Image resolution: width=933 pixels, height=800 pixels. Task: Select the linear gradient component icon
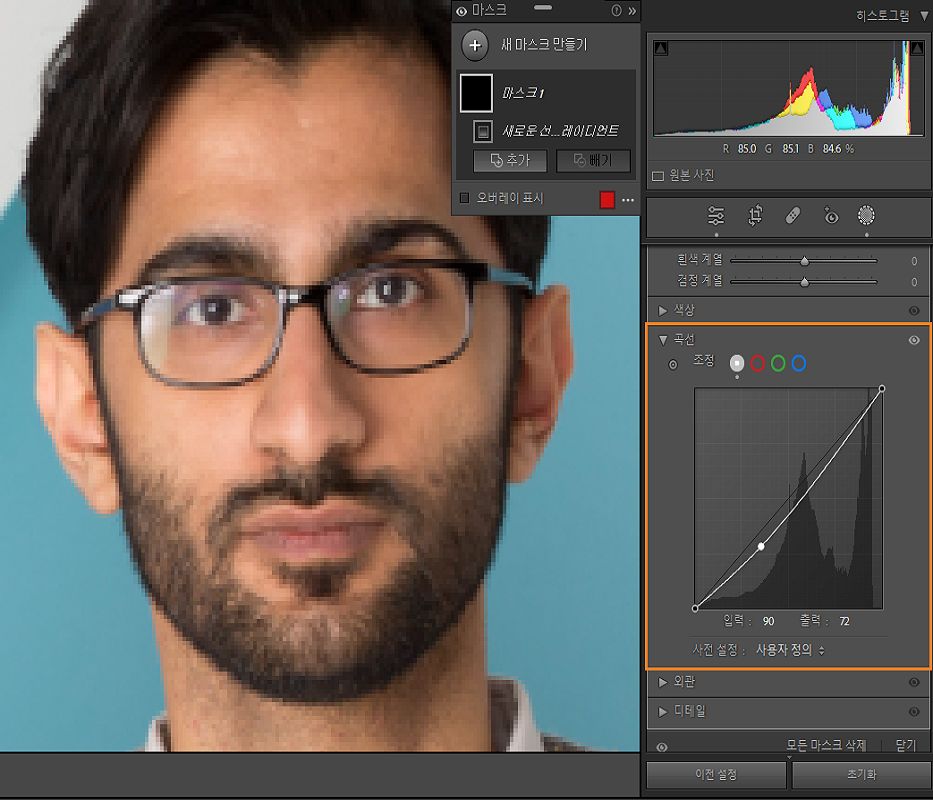click(x=483, y=132)
